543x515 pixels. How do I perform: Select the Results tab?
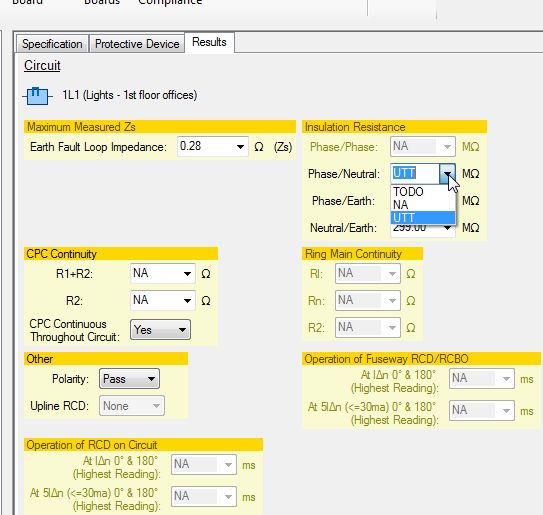click(x=209, y=42)
